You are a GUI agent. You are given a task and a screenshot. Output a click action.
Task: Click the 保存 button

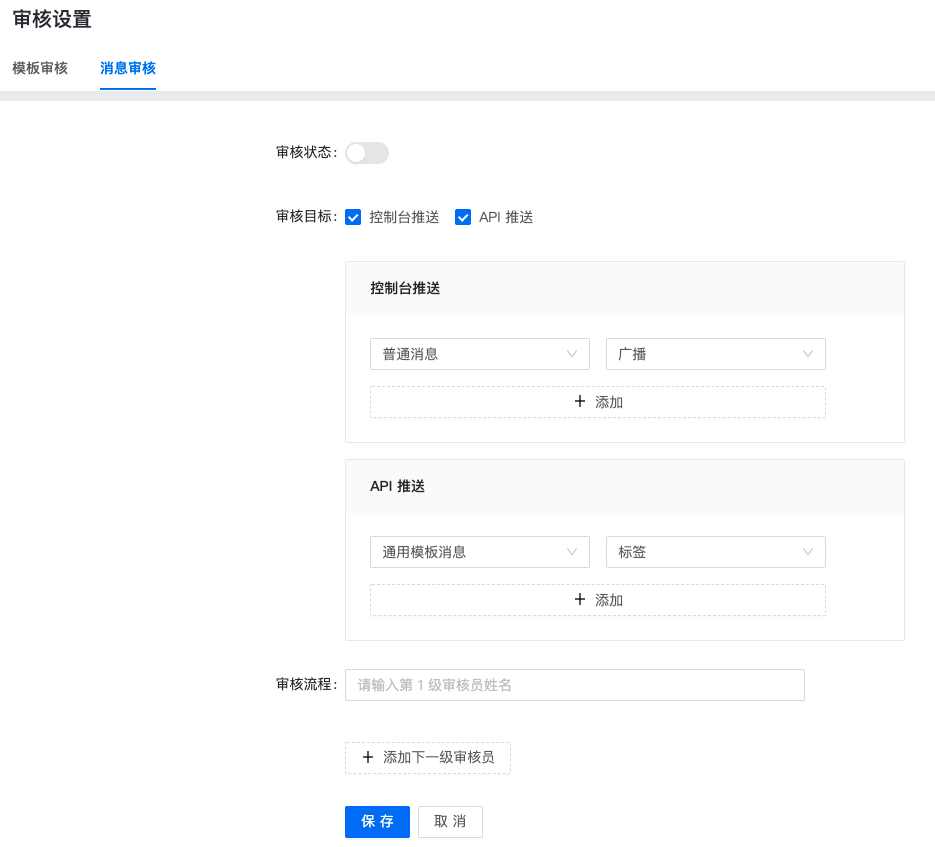(x=377, y=822)
